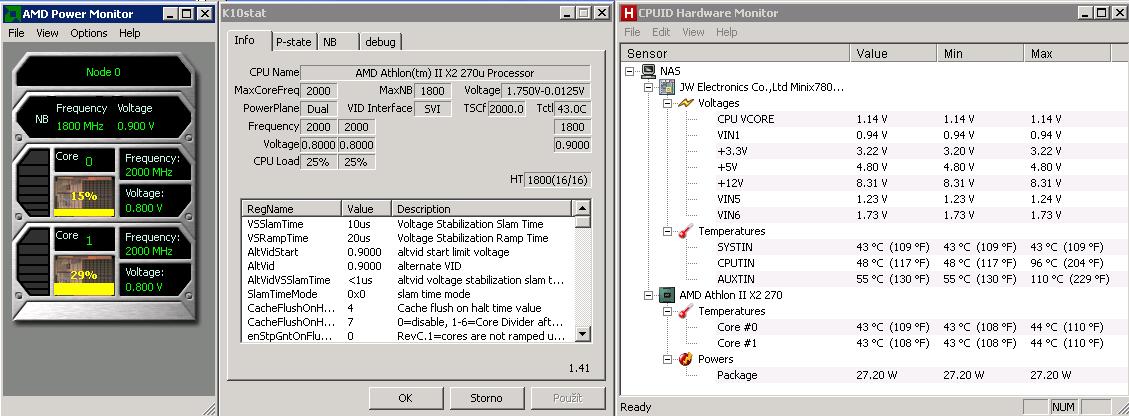Screen dimensions: 1129x416
Task: Click thermometer icon of Athlon Temperatures group
Action: pos(687,311)
